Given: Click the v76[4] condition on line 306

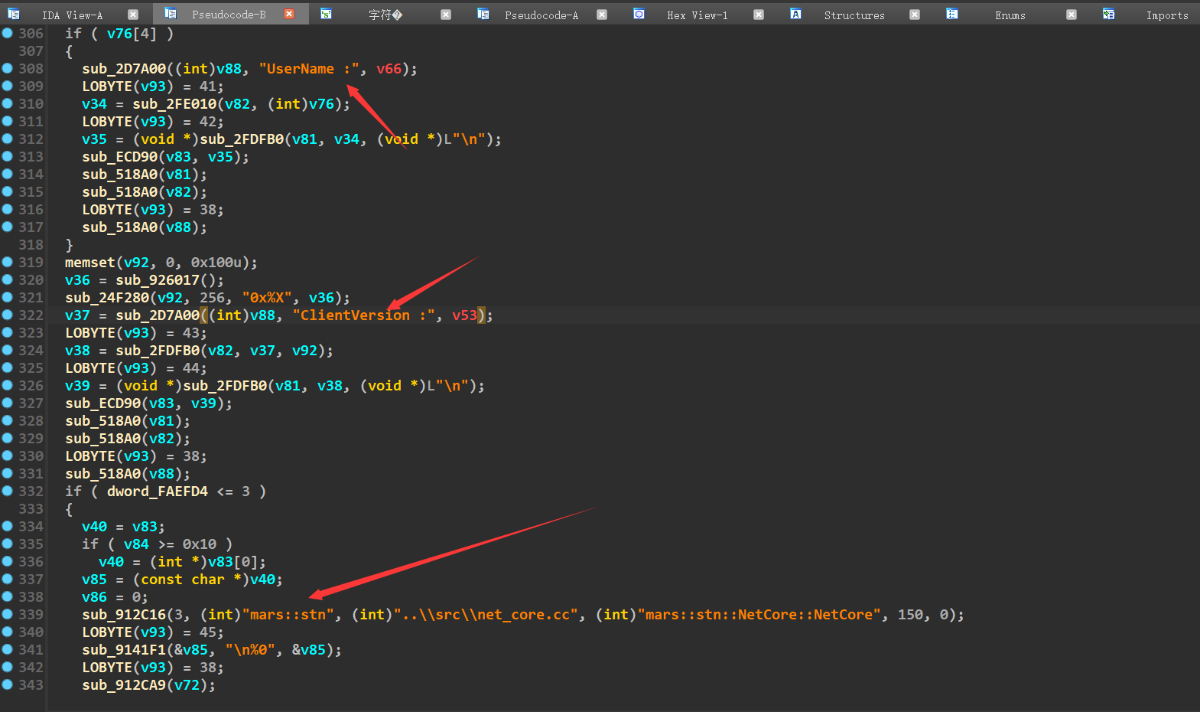Looking at the screenshot, I should click(x=132, y=33).
